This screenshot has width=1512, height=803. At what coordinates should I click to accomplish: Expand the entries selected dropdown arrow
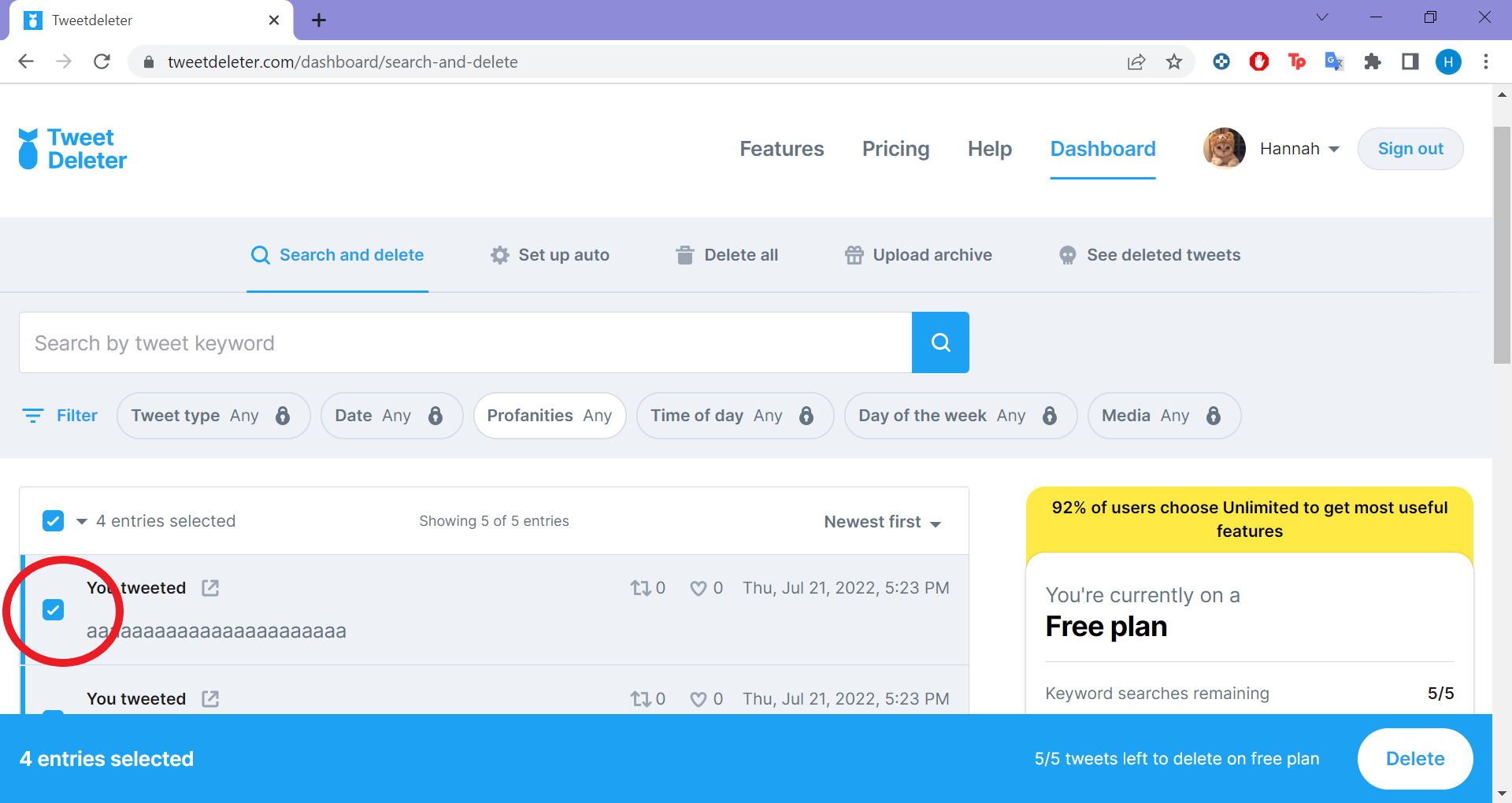[82, 521]
